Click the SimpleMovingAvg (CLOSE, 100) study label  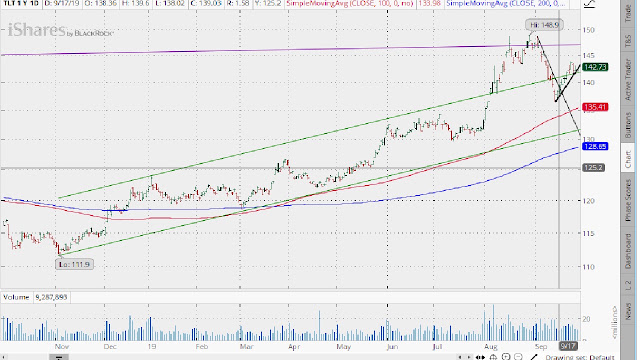[349, 3]
